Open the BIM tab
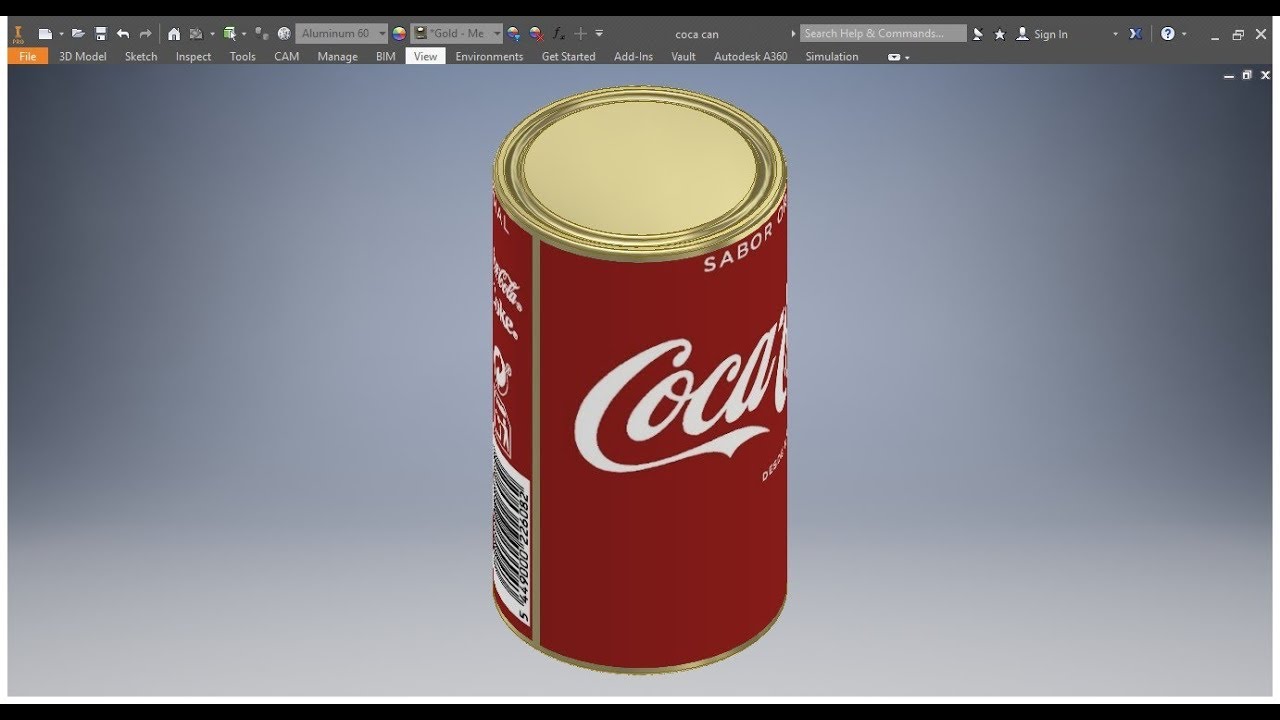 coord(386,57)
